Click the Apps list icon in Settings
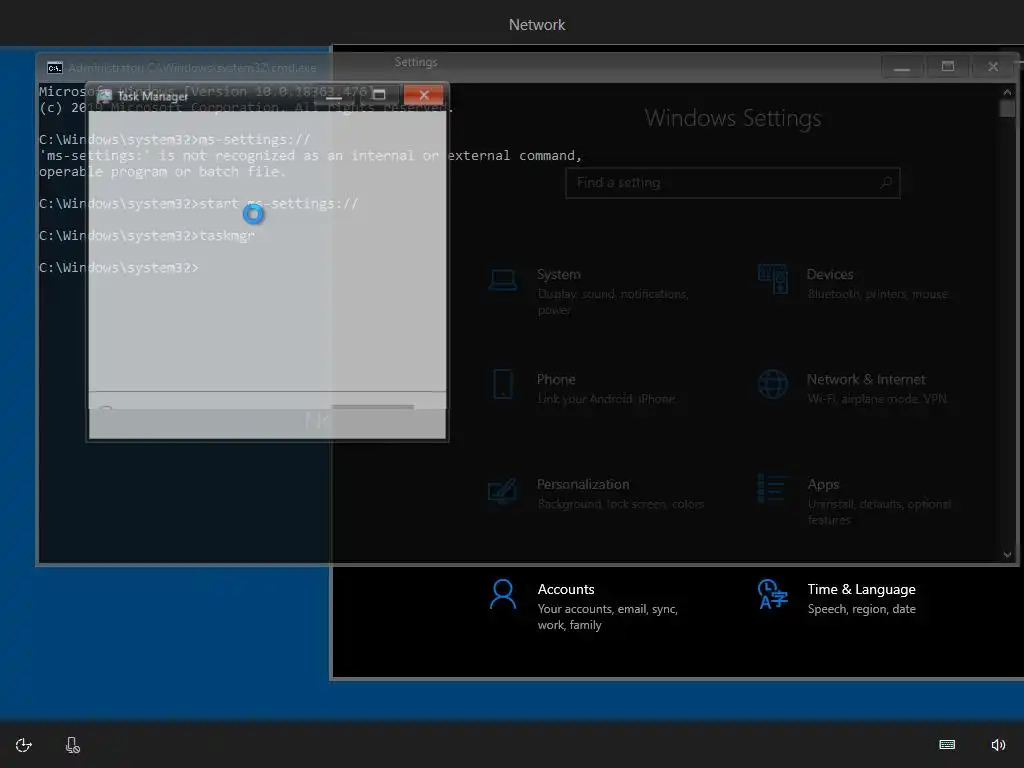Image resolution: width=1024 pixels, height=768 pixels. point(771,488)
